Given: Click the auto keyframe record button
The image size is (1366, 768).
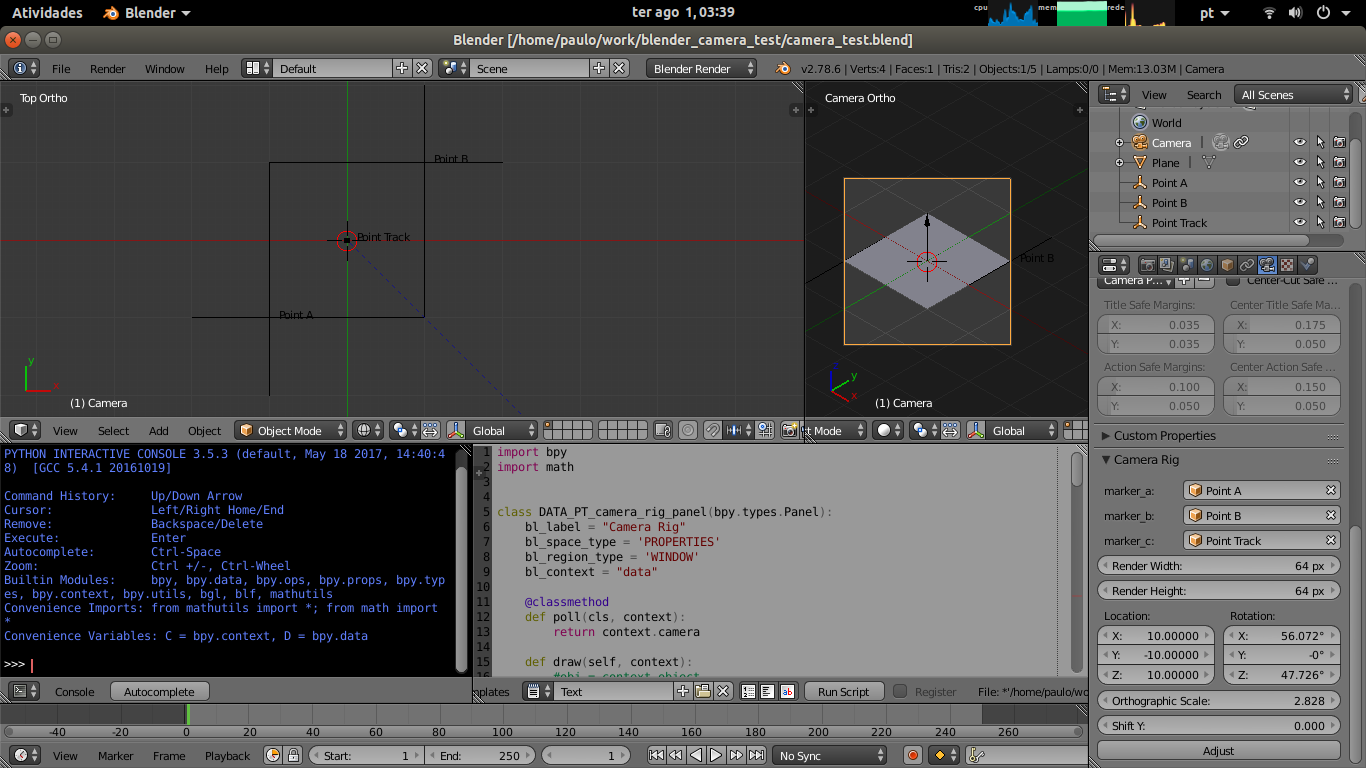Looking at the screenshot, I should 912,756.
